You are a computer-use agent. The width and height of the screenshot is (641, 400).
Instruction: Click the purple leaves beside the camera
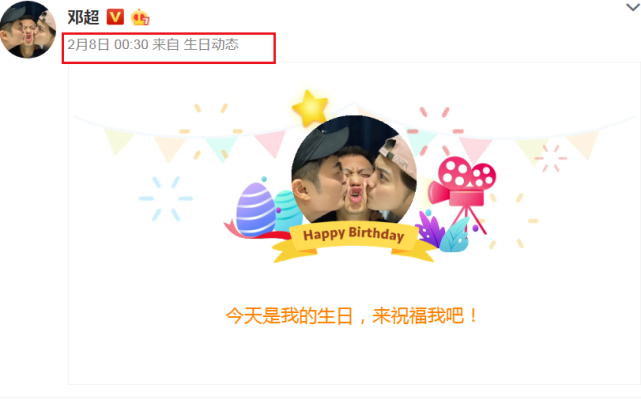click(430, 229)
